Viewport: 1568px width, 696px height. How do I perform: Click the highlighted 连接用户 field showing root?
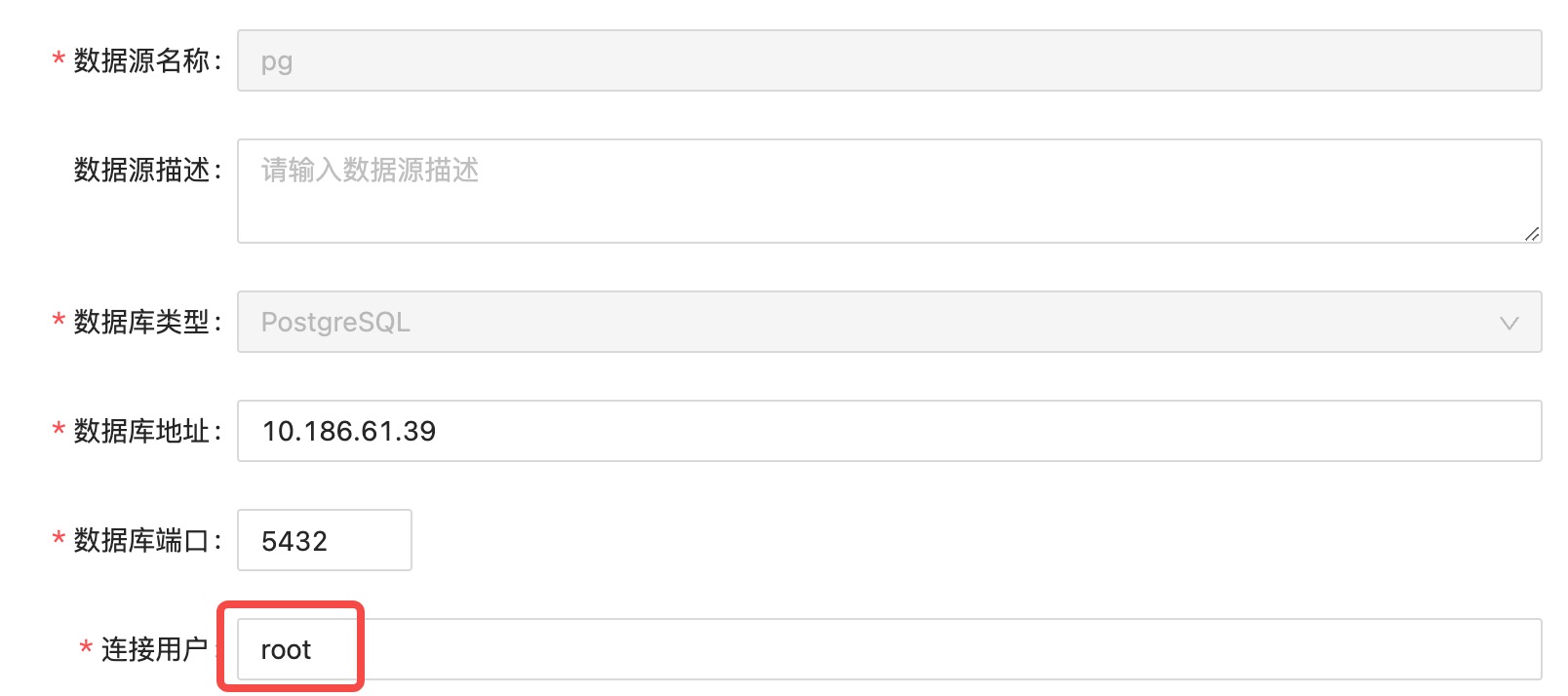pyautogui.click(x=291, y=647)
